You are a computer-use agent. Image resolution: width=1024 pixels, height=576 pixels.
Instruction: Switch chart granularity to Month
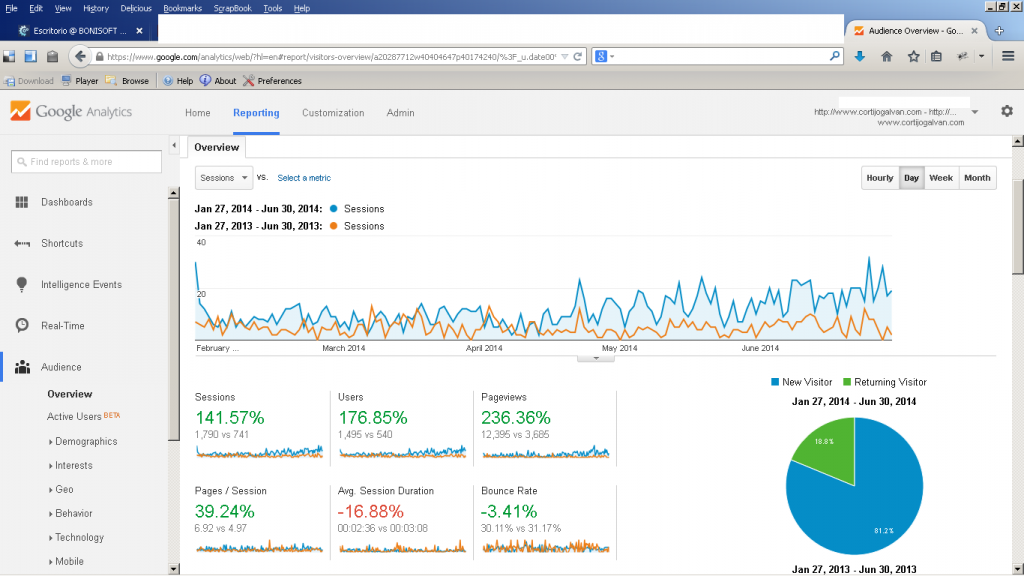click(x=977, y=178)
